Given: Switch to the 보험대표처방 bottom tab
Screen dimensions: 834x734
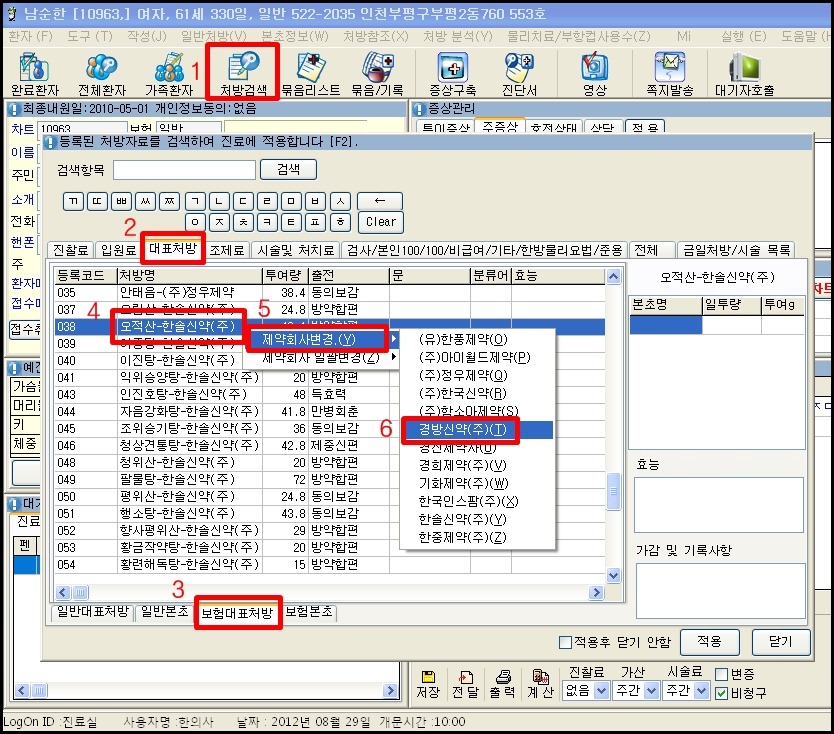Looking at the screenshot, I should 237,613.
